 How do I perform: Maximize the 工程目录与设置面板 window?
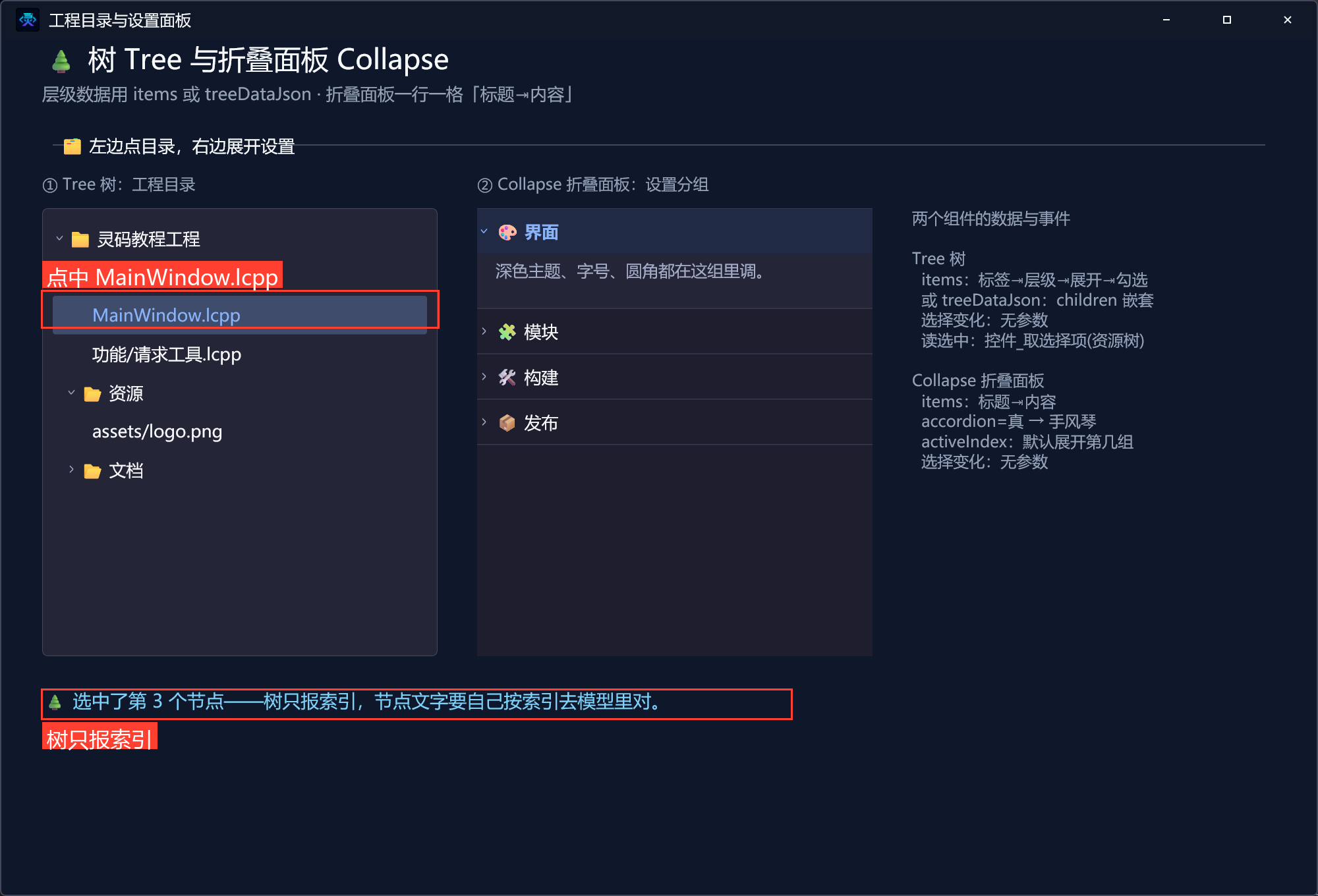pyautogui.click(x=1227, y=20)
